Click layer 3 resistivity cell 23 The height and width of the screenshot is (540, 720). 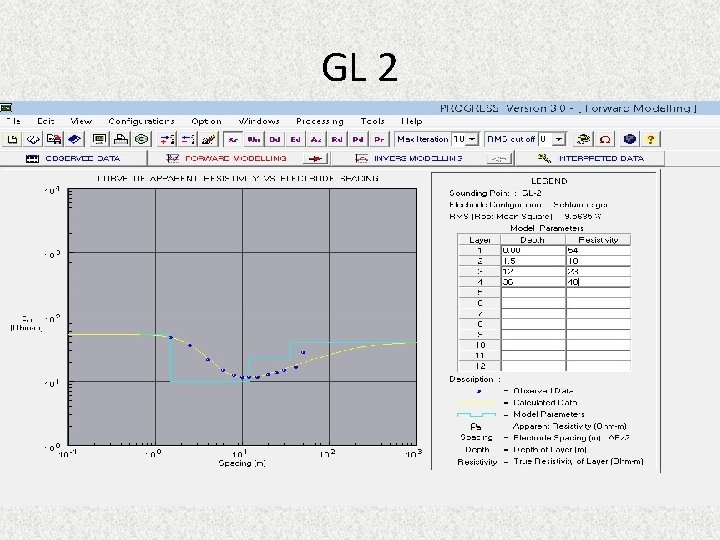(598, 271)
